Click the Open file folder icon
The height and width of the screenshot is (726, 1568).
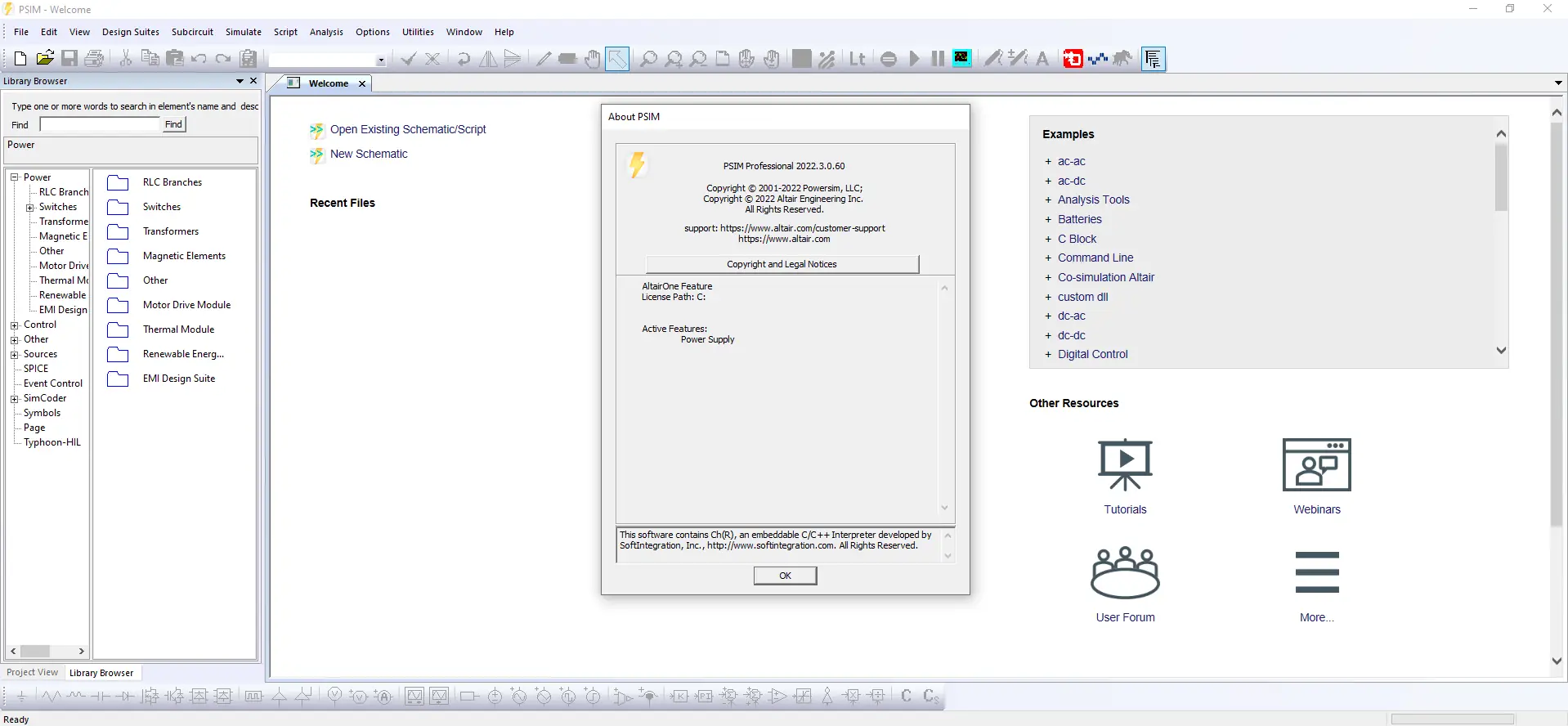point(45,59)
